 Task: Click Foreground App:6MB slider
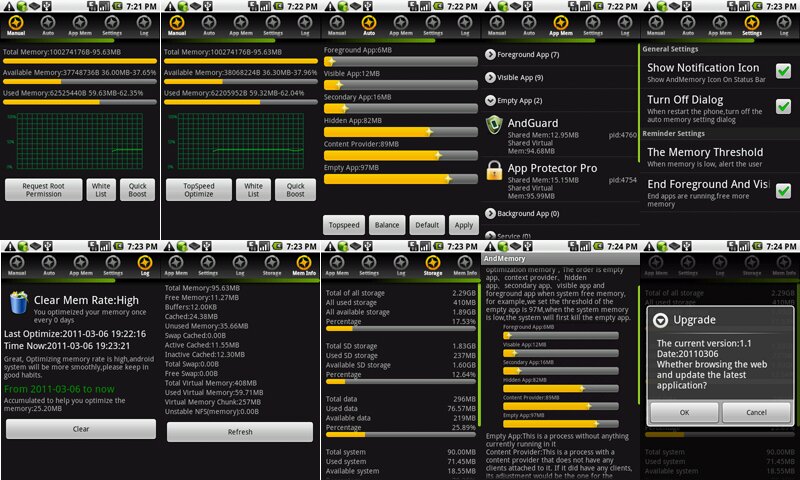coord(401,62)
